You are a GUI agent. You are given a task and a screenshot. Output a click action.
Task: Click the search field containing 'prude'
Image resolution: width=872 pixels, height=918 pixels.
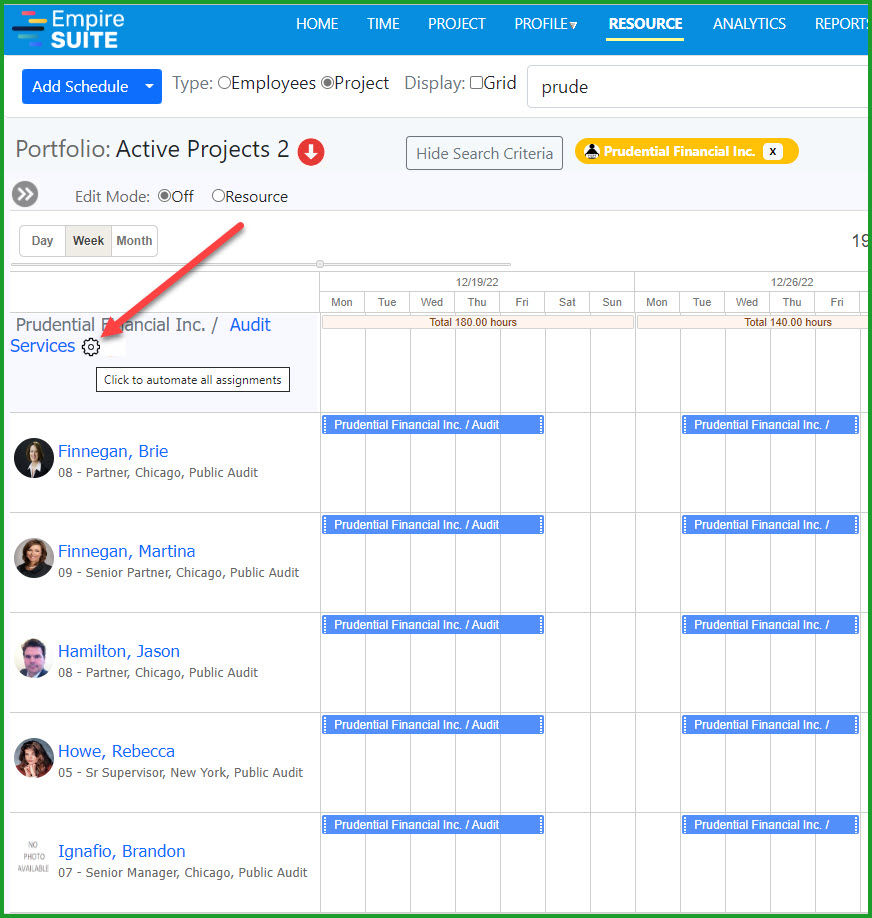[697, 87]
